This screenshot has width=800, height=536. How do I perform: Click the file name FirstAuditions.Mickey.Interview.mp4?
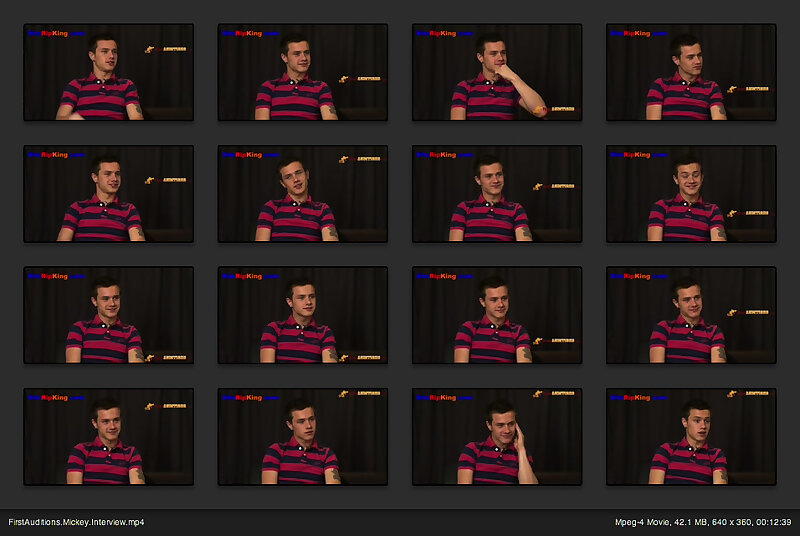(x=76, y=522)
